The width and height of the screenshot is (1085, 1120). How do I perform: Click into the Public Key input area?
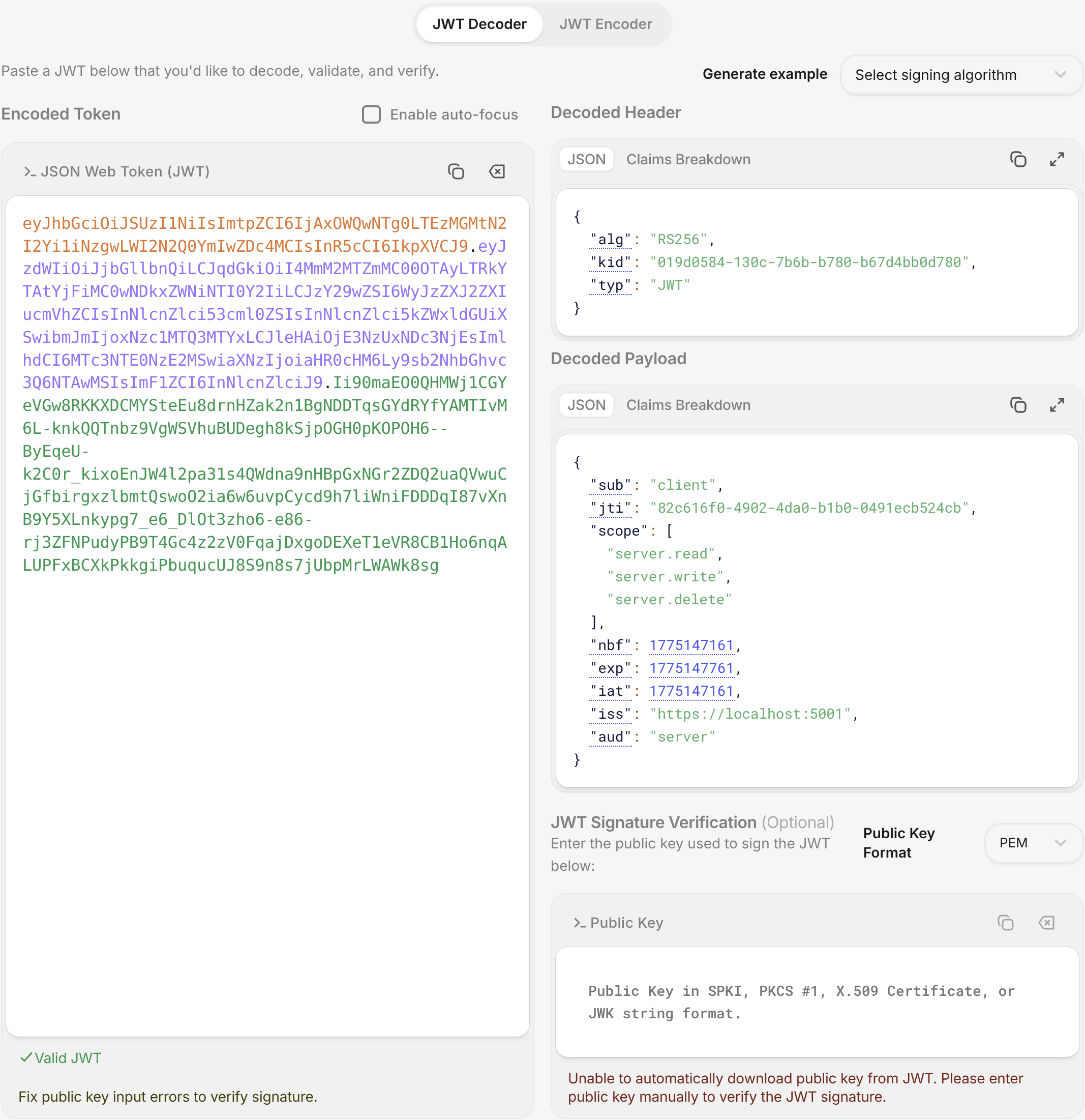816,1001
